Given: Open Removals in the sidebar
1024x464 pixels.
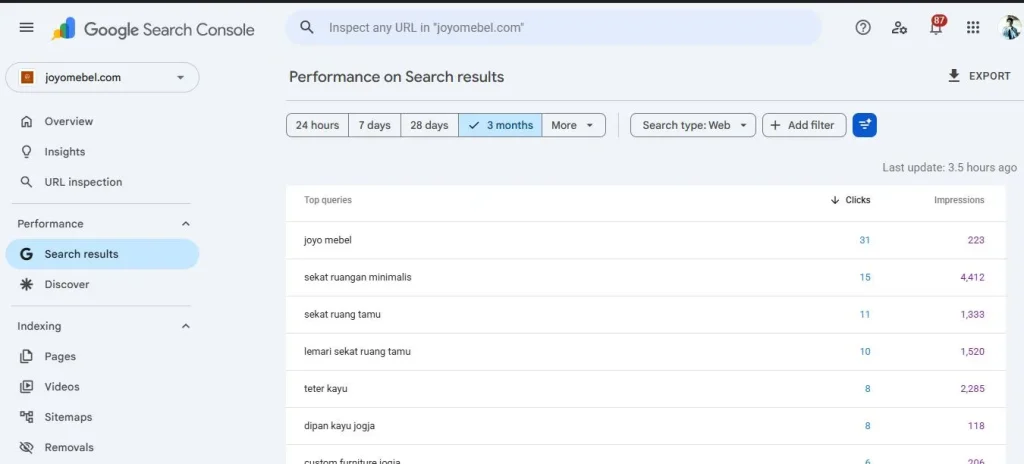Looking at the screenshot, I should 102,447.
